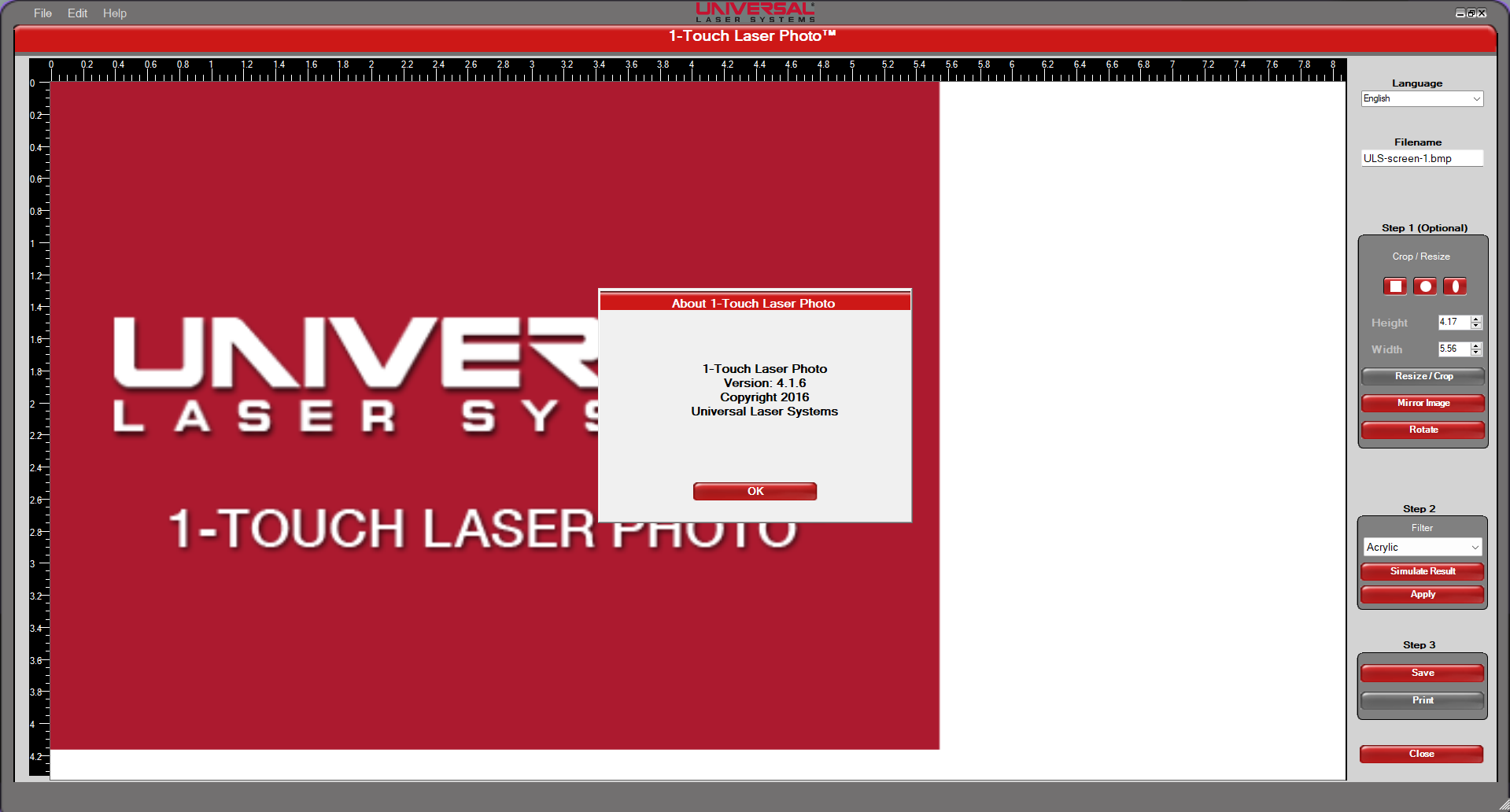Decrease Width with the down arrow

tap(1476, 352)
